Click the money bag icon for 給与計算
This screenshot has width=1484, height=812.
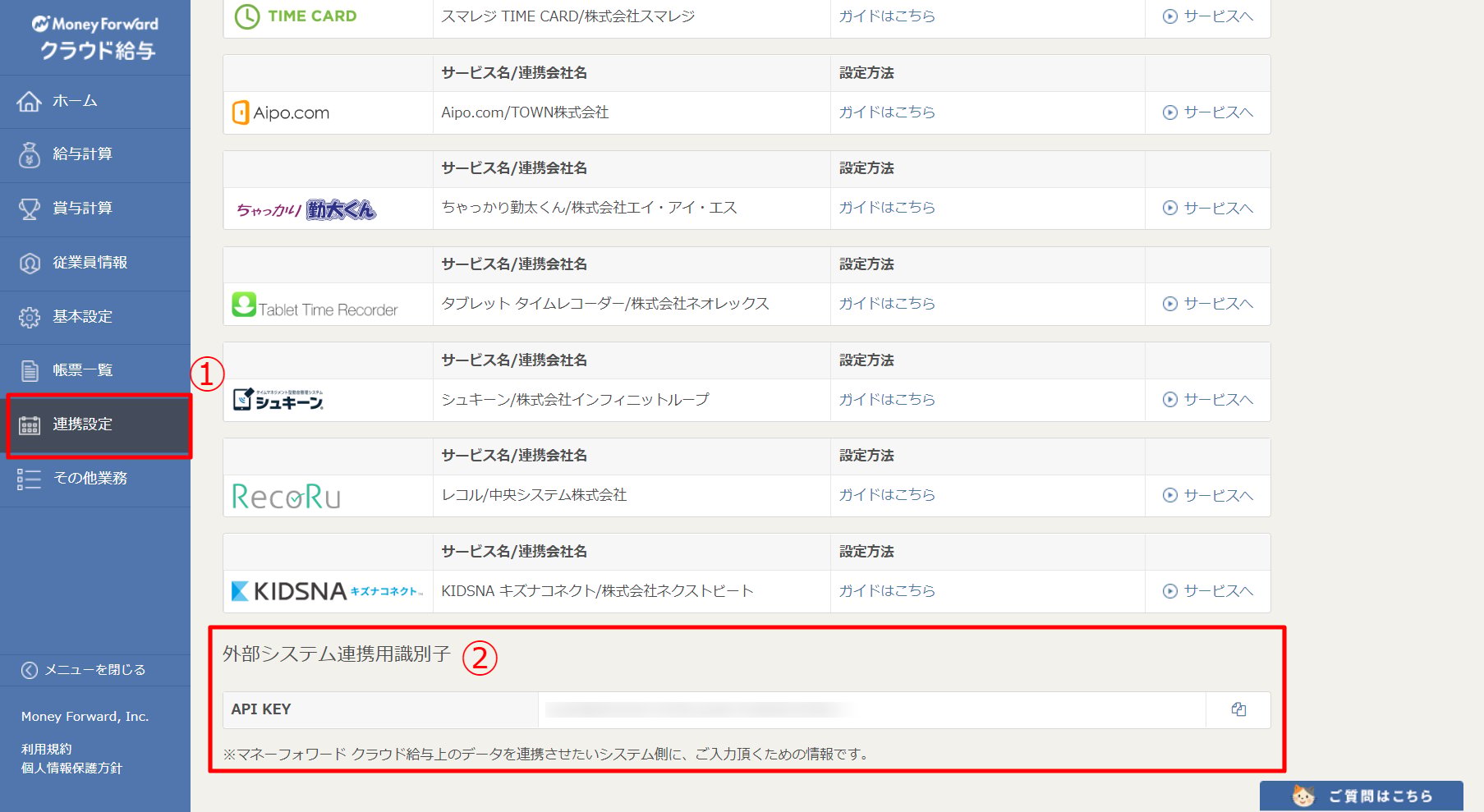click(x=29, y=154)
